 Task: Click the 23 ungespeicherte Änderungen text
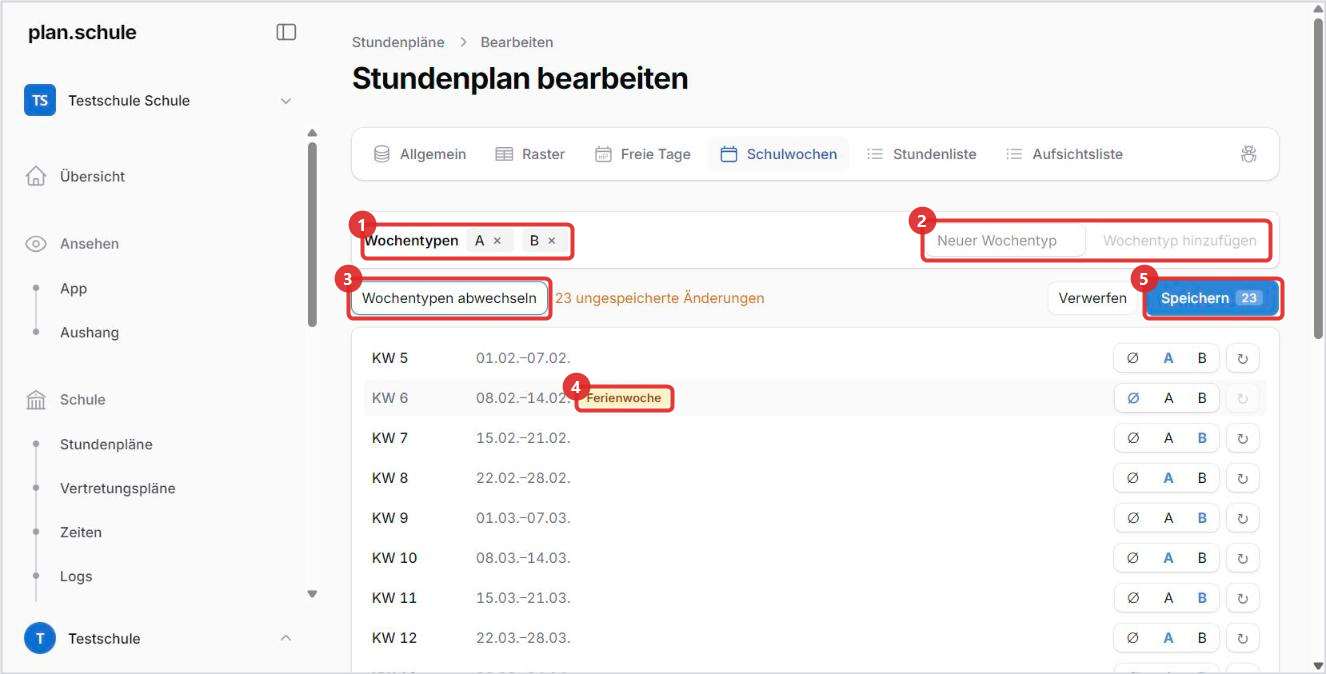coord(660,298)
